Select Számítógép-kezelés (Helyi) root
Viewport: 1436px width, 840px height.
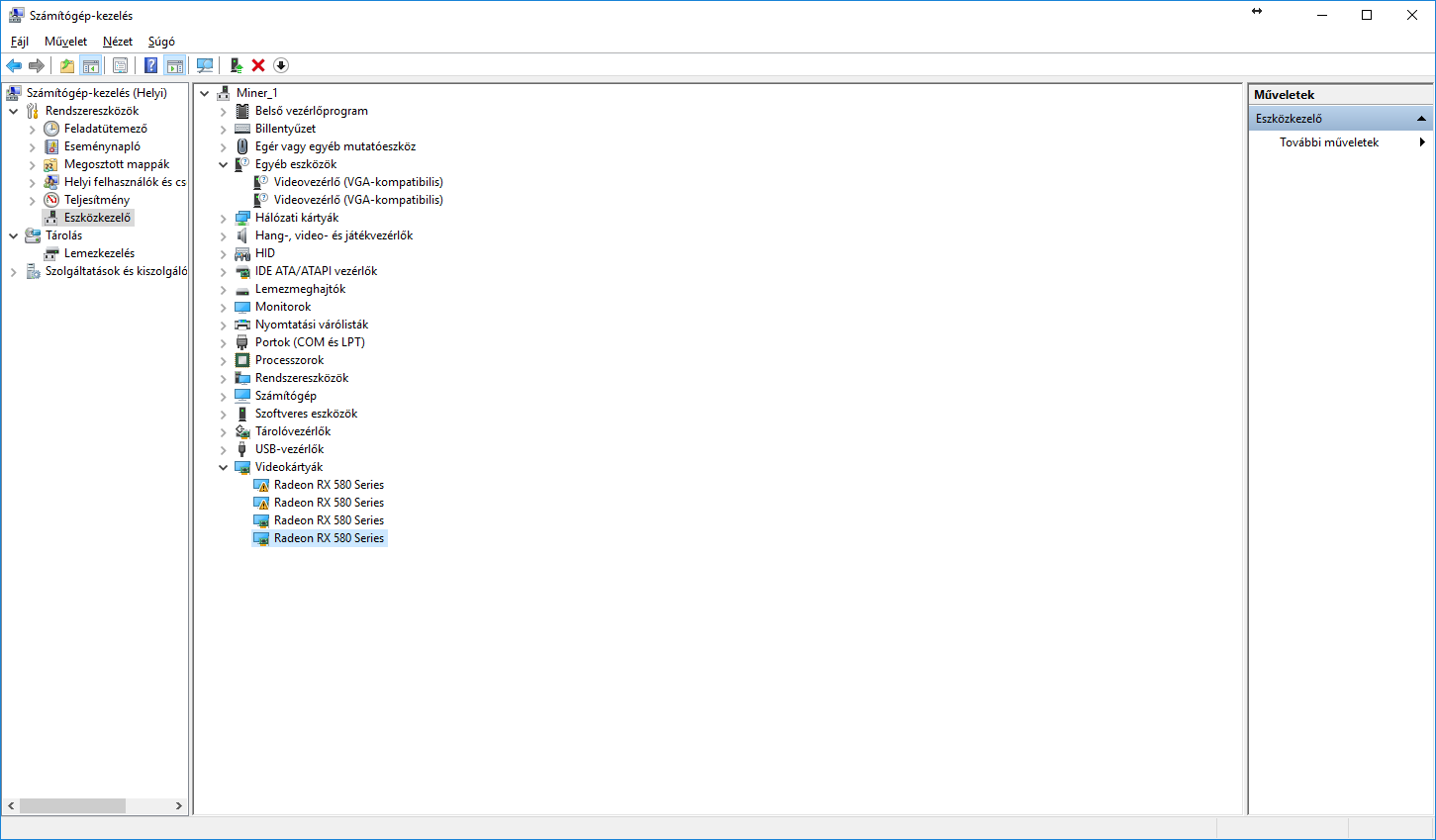97,93
